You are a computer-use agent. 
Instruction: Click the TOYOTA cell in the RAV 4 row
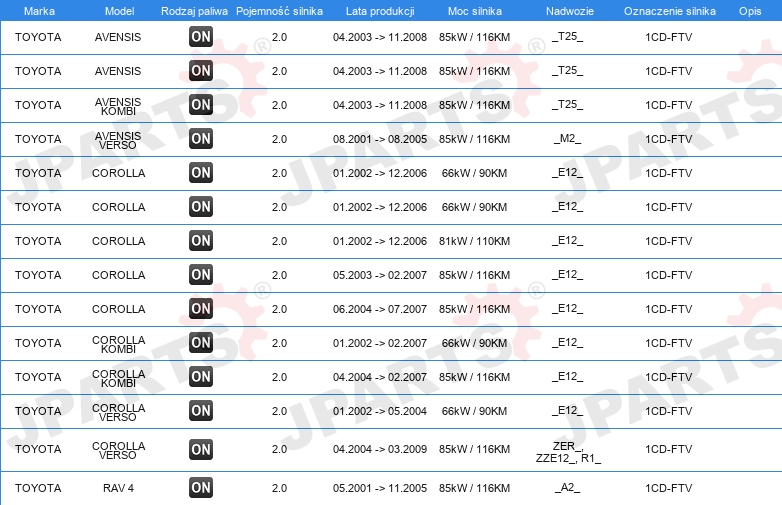click(38, 488)
